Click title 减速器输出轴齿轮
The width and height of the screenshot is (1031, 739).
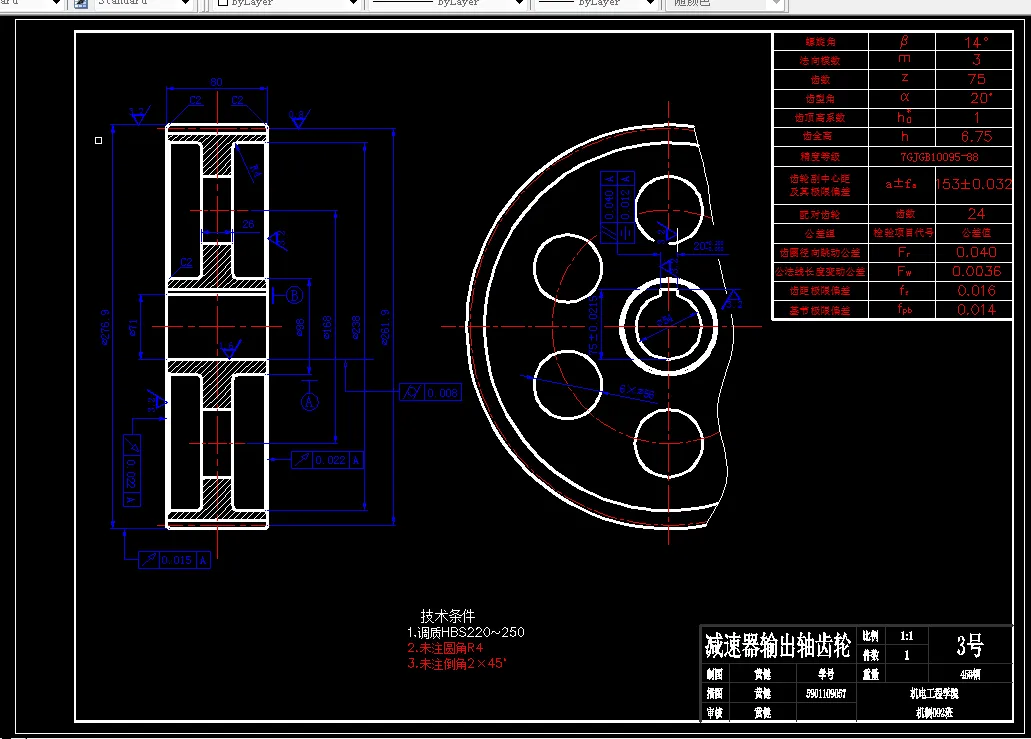tap(778, 645)
